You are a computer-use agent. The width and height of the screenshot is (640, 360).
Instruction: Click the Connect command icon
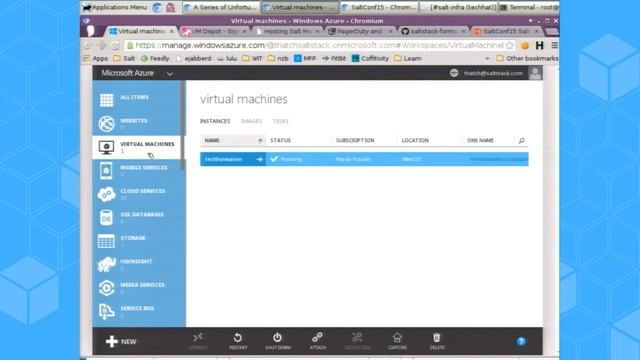pos(198,341)
